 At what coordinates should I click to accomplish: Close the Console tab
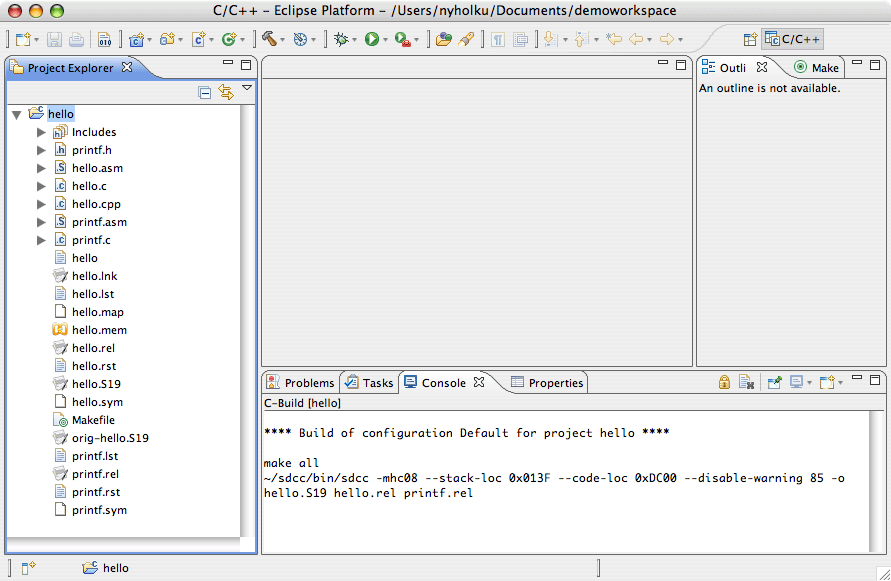coord(479,382)
